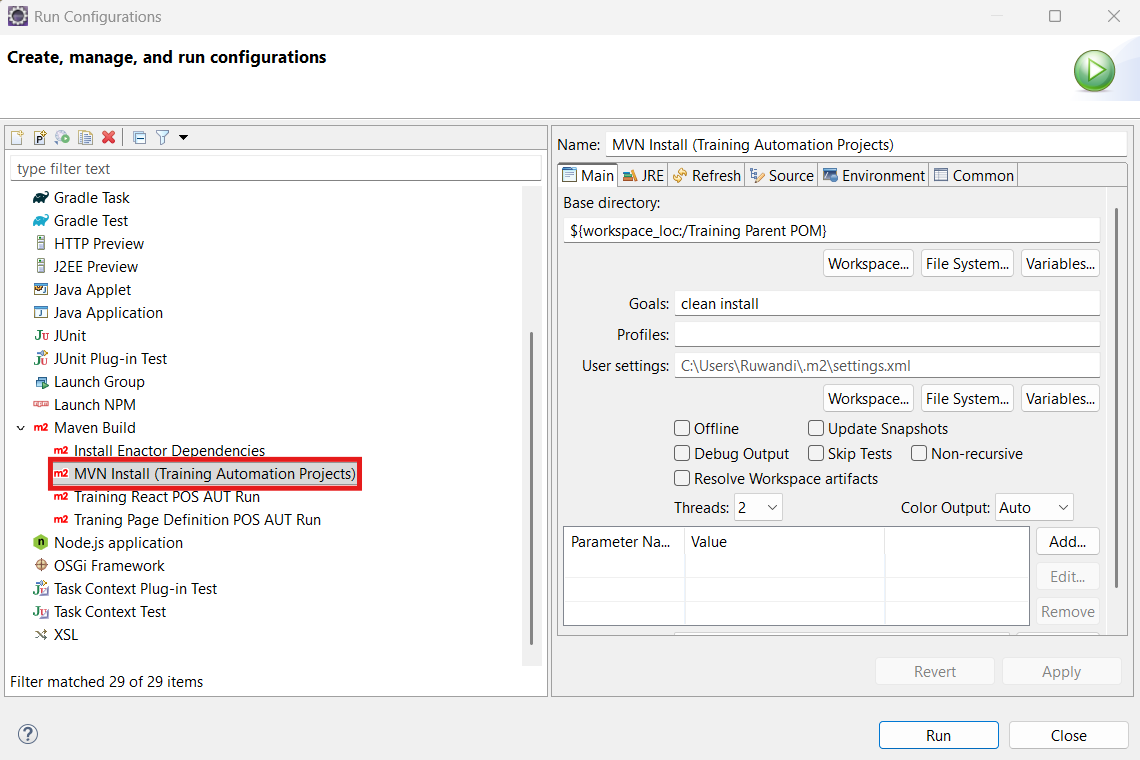Open the Color Output dropdown
This screenshot has height=760, width=1140.
(1034, 508)
